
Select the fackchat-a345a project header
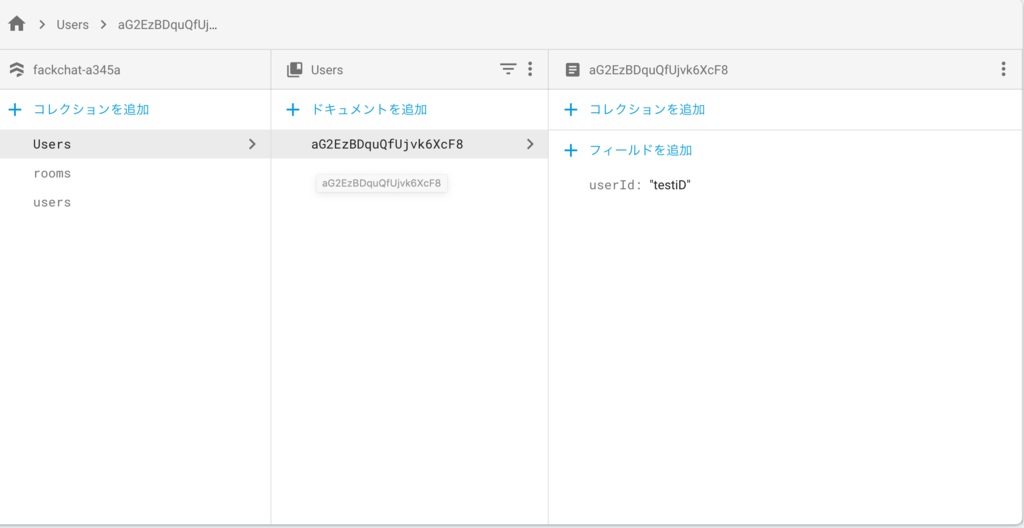coord(76,69)
